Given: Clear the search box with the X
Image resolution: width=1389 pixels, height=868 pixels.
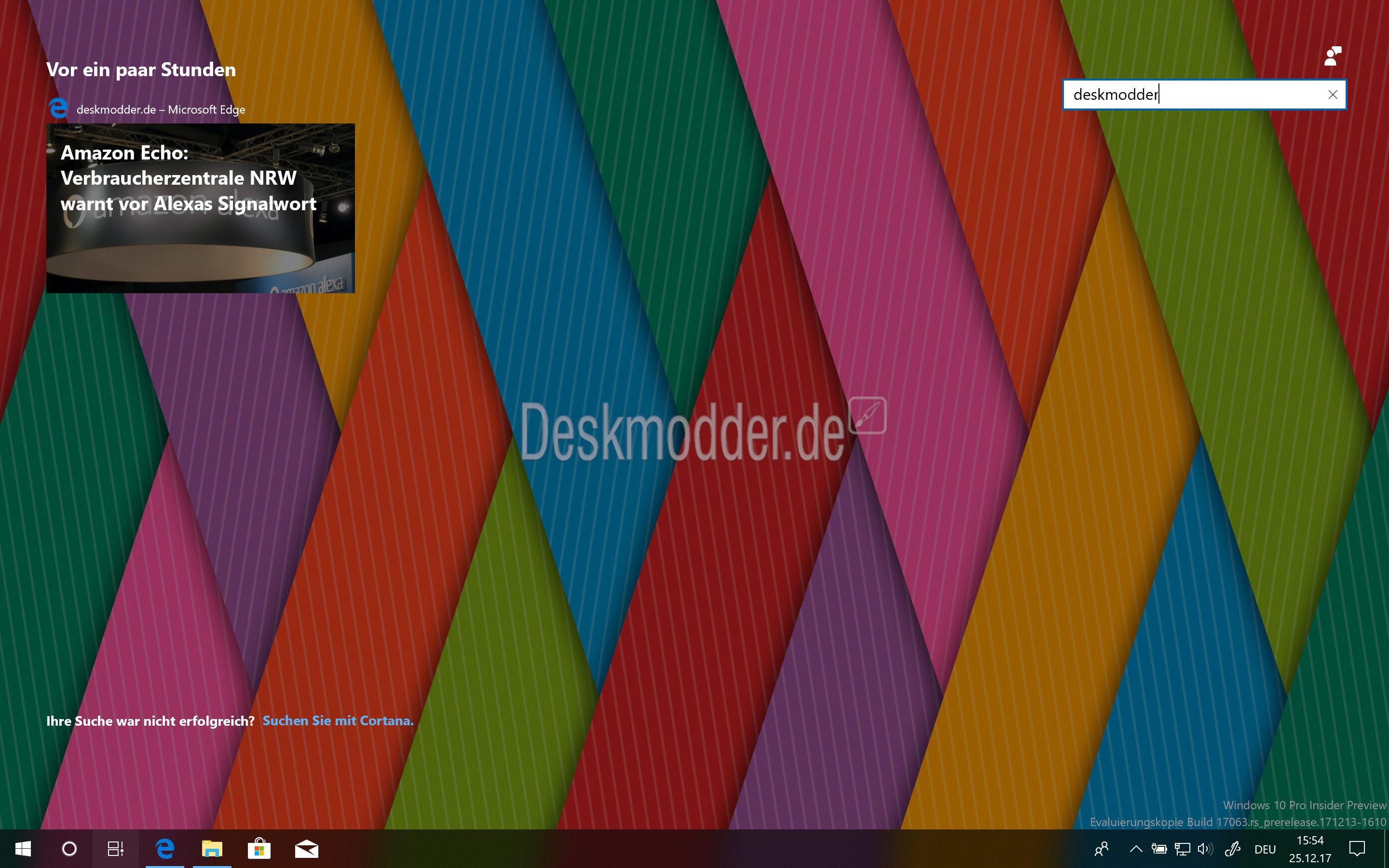Looking at the screenshot, I should (1333, 95).
